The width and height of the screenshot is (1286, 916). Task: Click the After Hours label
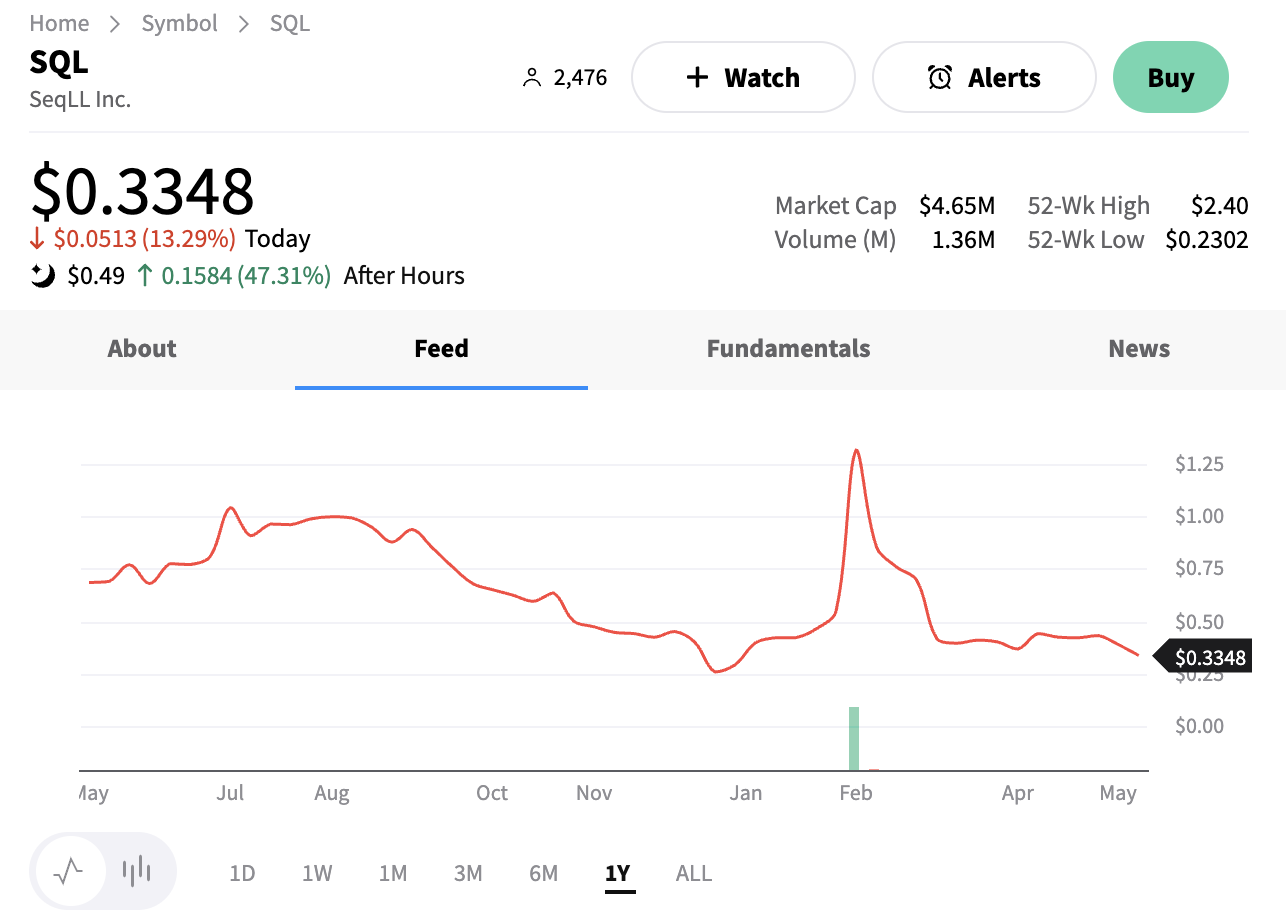tap(404, 276)
